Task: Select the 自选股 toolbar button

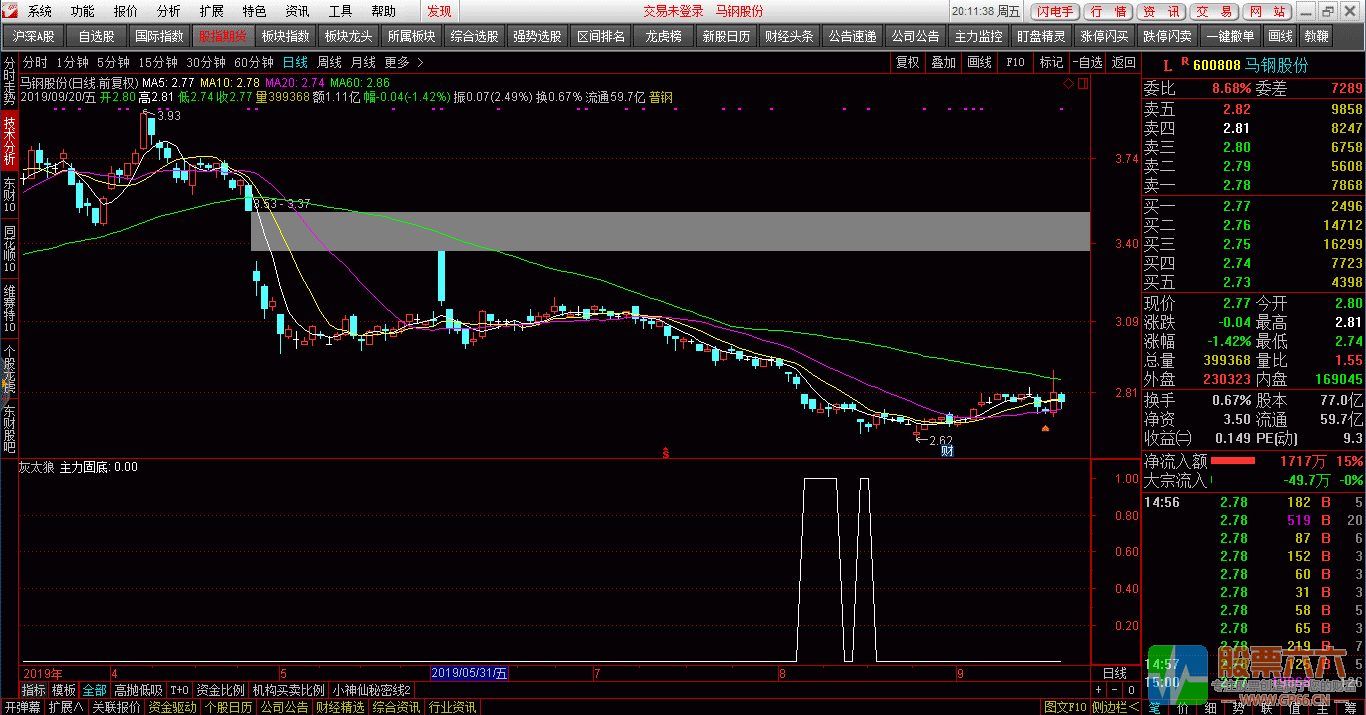Action: (x=97, y=36)
